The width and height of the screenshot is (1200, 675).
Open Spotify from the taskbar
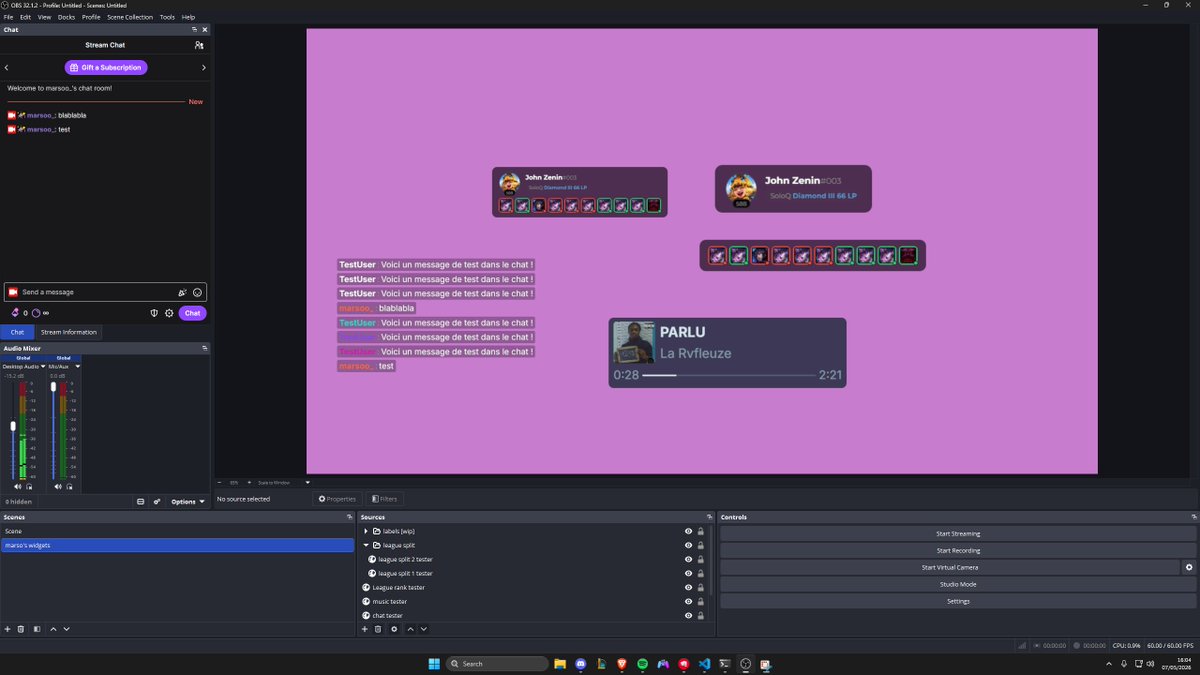click(643, 664)
